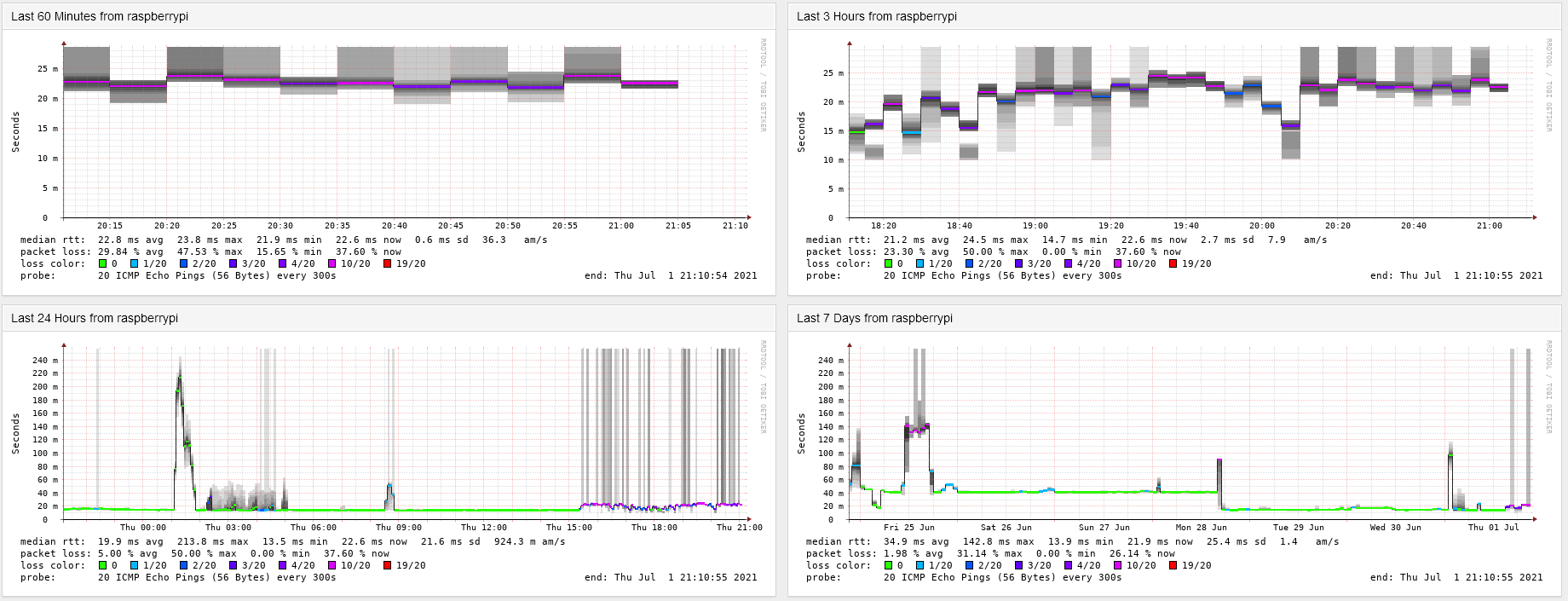Click magenta 10/20 swatch in 24 Hours legend

[332, 566]
